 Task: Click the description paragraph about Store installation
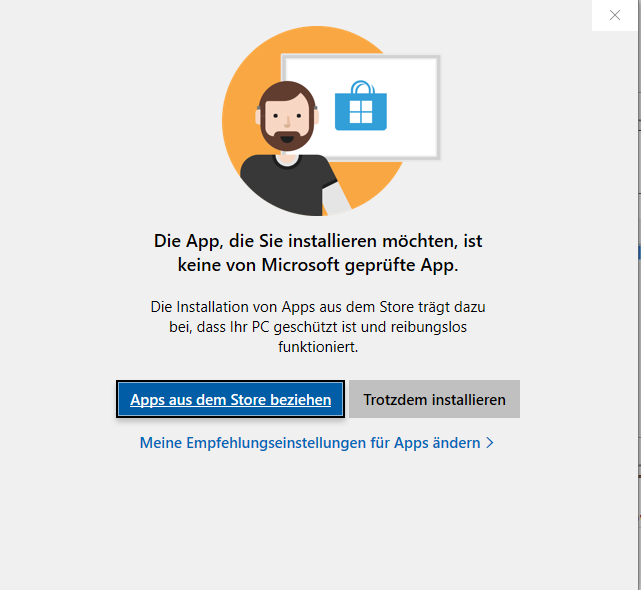click(318, 326)
